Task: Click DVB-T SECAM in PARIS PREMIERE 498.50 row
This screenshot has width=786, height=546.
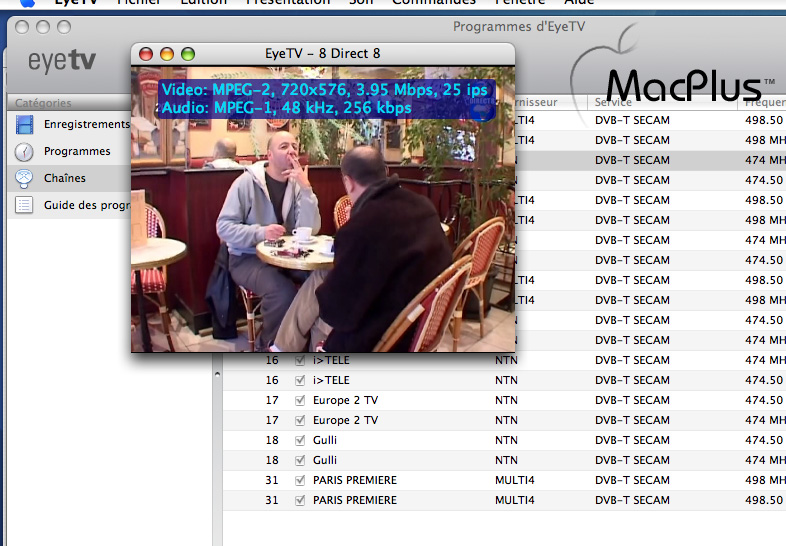Action: 632,500
